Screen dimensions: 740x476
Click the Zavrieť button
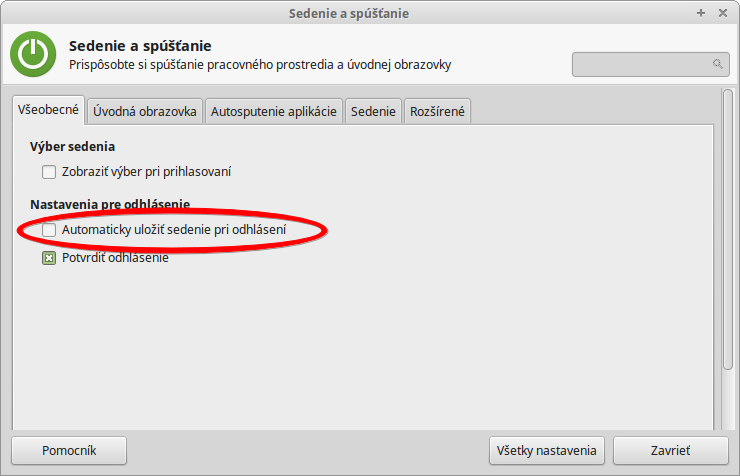(670, 451)
